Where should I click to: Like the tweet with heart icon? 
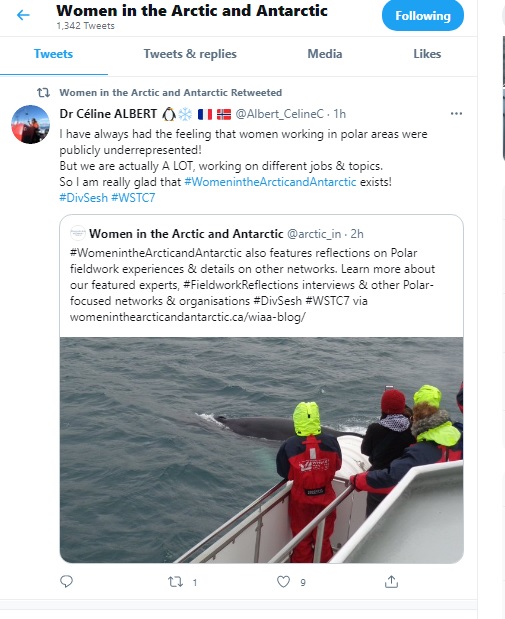(283, 581)
